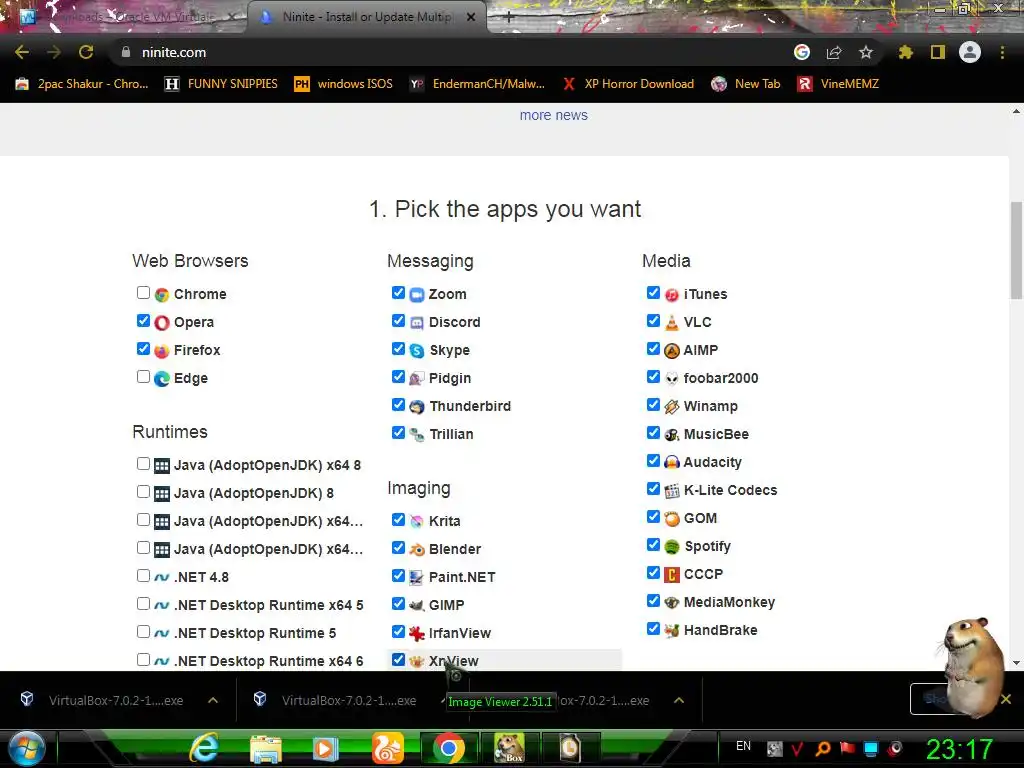Image resolution: width=1024 pixels, height=768 pixels.
Task: Click the Discord app icon
Action: 417,323
